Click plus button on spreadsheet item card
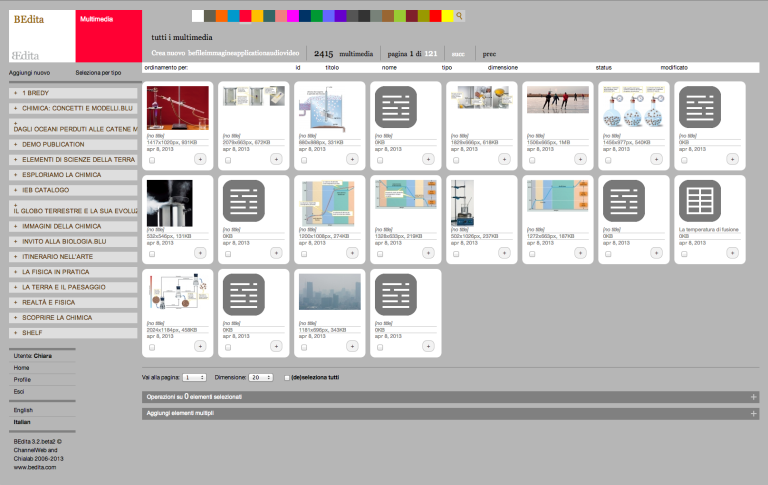Screen dimensions: 768x485 click(x=733, y=254)
